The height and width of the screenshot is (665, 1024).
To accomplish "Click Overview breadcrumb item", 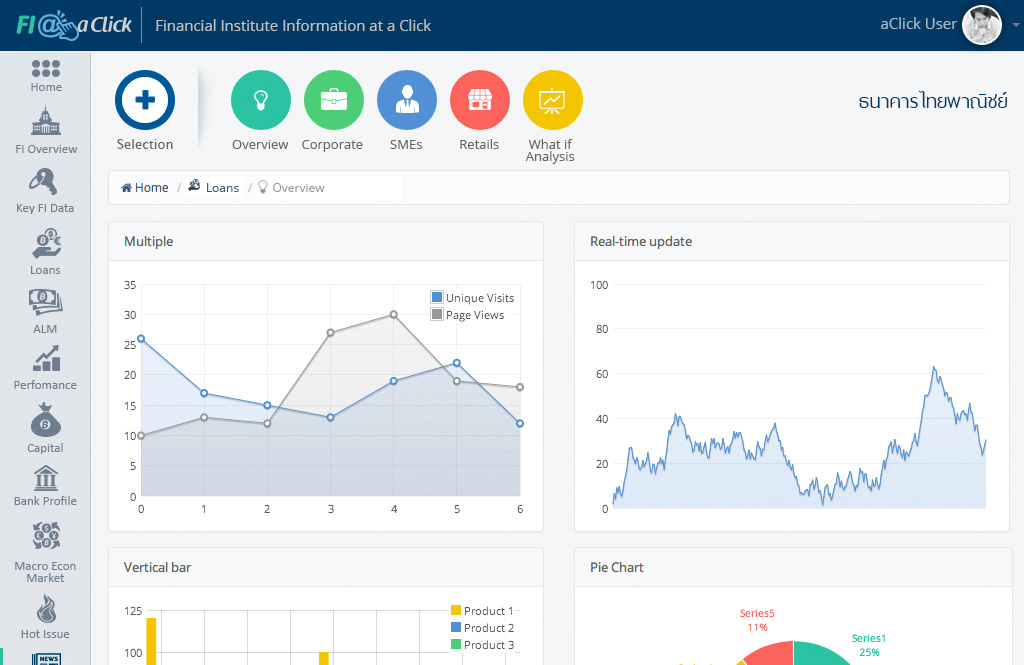I will click(x=291, y=187).
